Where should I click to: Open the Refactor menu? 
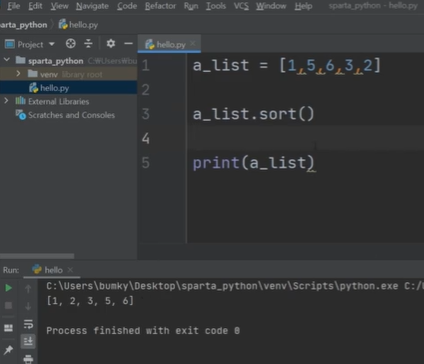click(160, 6)
